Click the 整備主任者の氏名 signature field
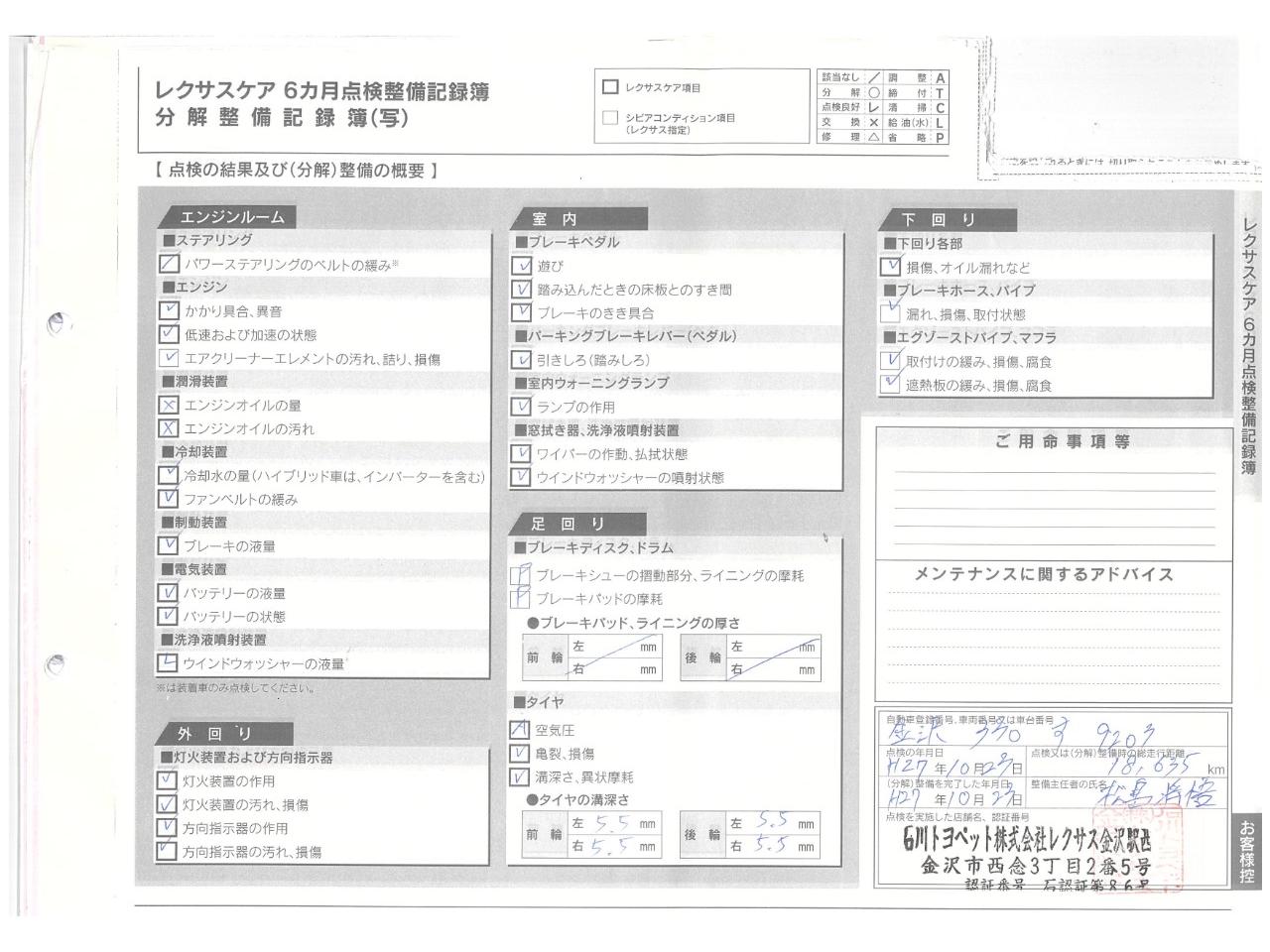This screenshot has height=952, width=1270. (x=1128, y=793)
